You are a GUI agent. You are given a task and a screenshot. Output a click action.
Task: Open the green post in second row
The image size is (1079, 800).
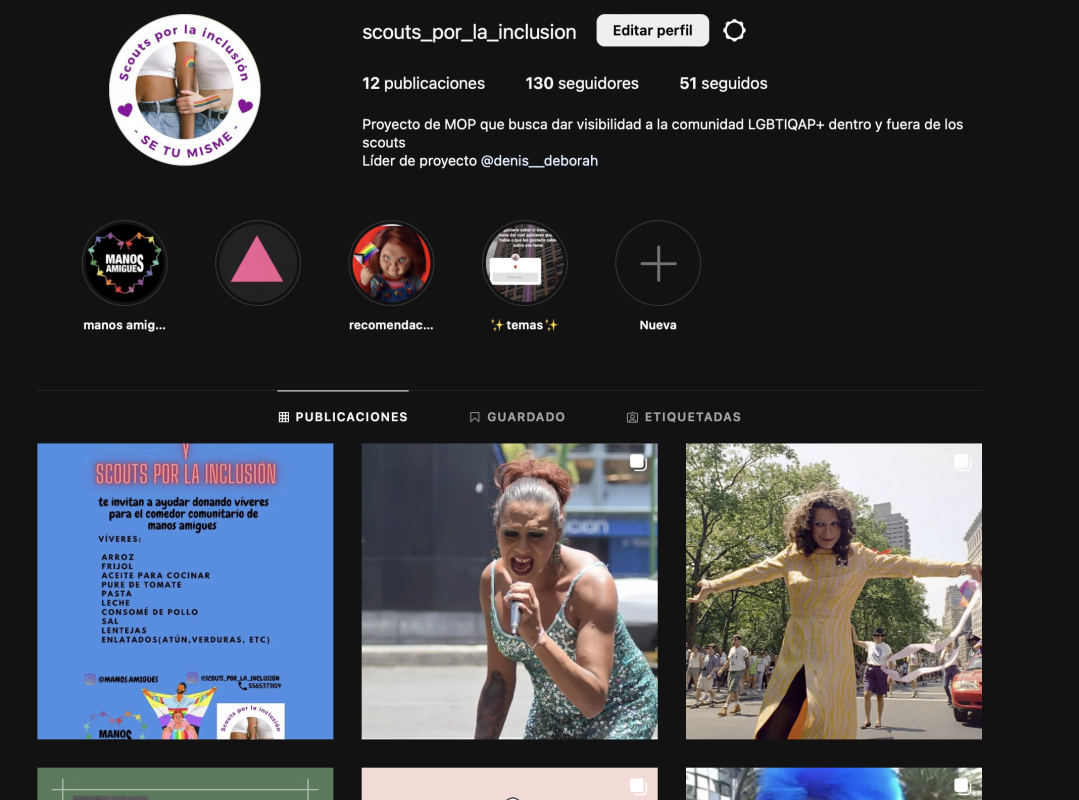(x=185, y=784)
